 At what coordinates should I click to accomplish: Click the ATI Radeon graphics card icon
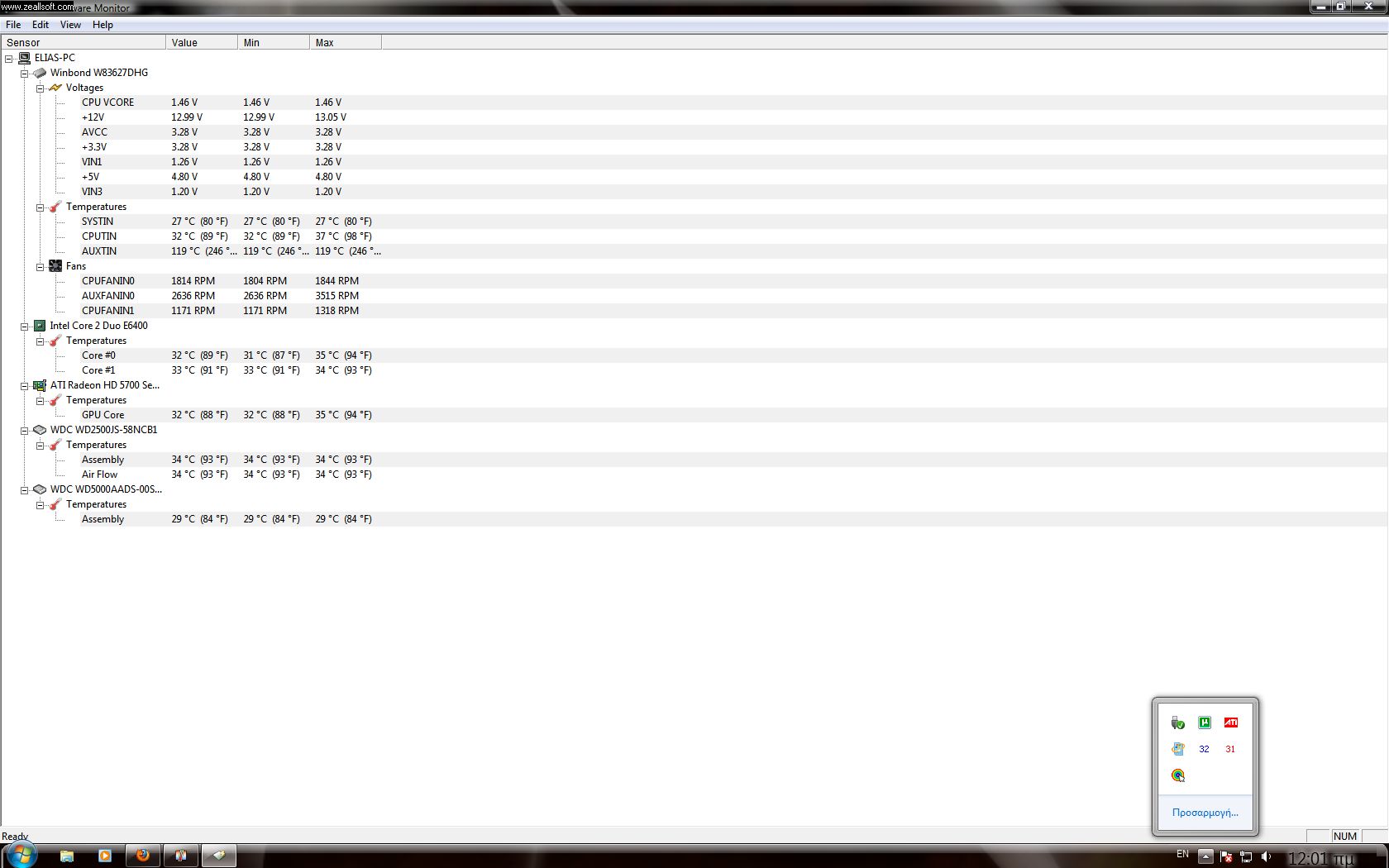coord(40,385)
